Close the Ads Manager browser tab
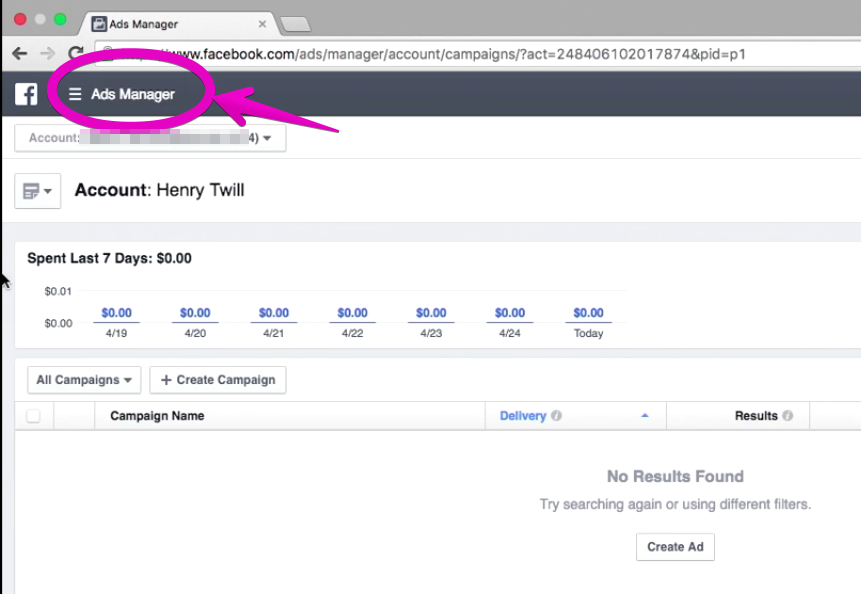The height and width of the screenshot is (594, 861). pos(262,24)
